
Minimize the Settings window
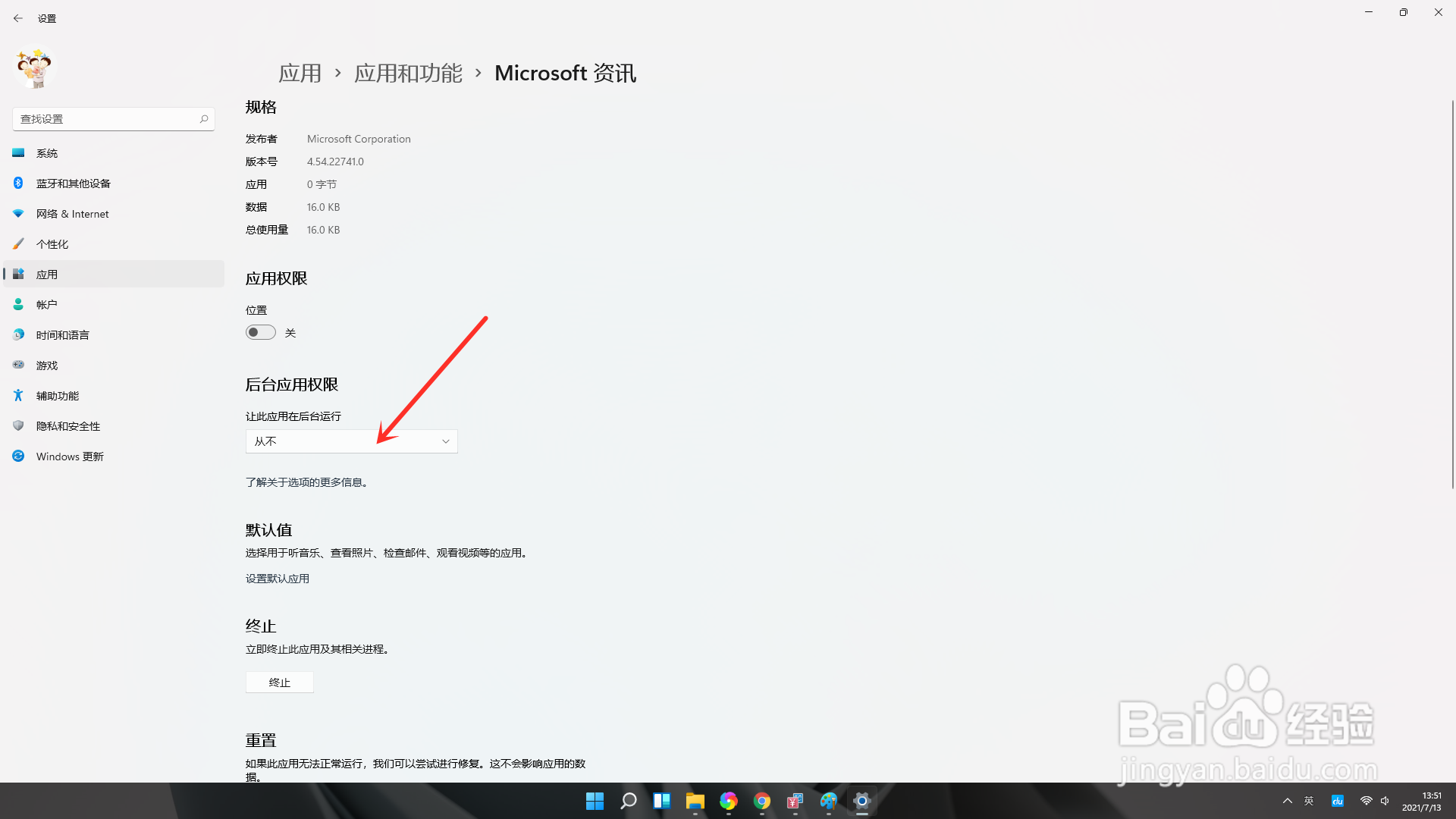click(1369, 12)
